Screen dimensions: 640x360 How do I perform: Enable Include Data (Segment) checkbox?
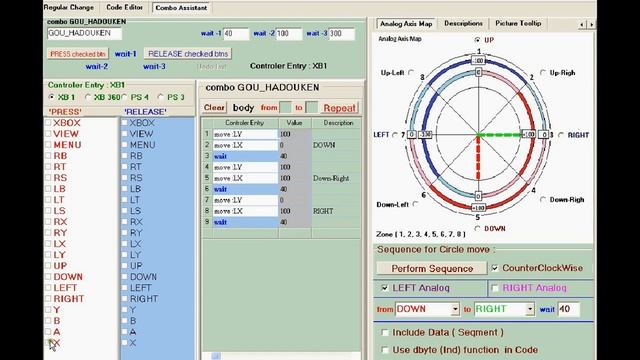tap(384, 332)
